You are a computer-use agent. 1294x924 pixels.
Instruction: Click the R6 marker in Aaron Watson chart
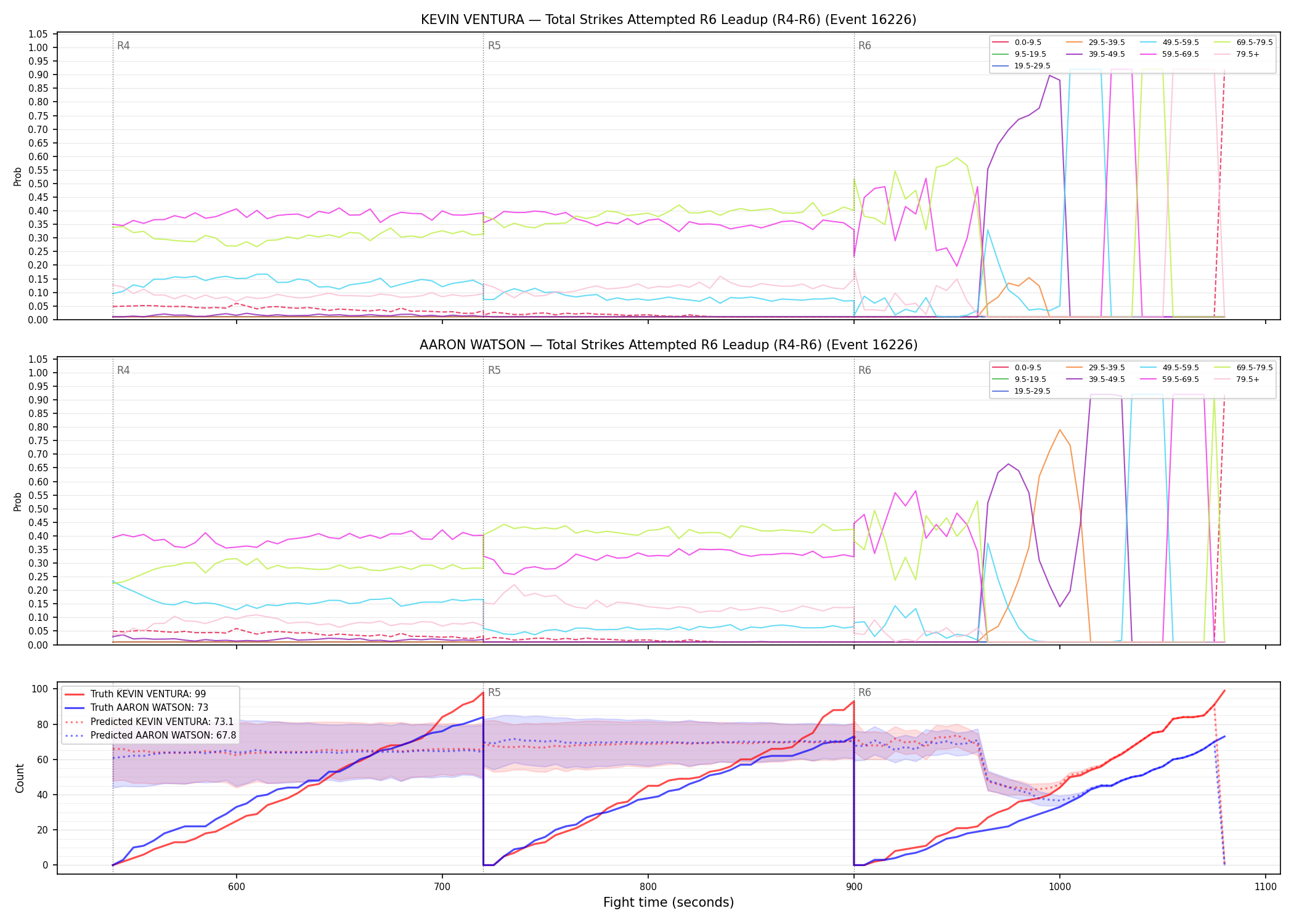[865, 370]
